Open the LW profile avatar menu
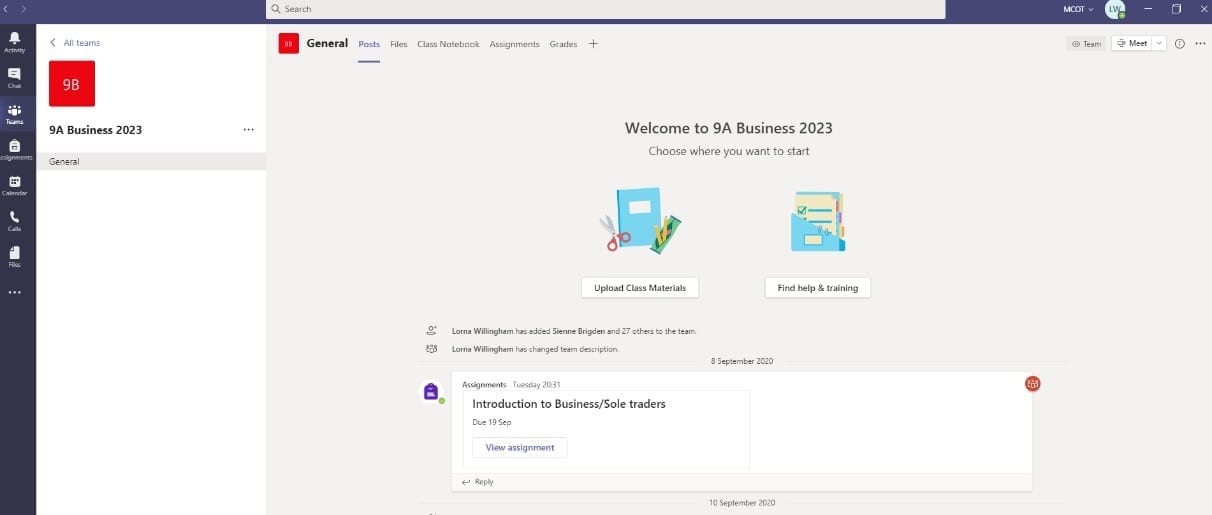Image resolution: width=1212 pixels, height=515 pixels. pyautogui.click(x=1115, y=9)
